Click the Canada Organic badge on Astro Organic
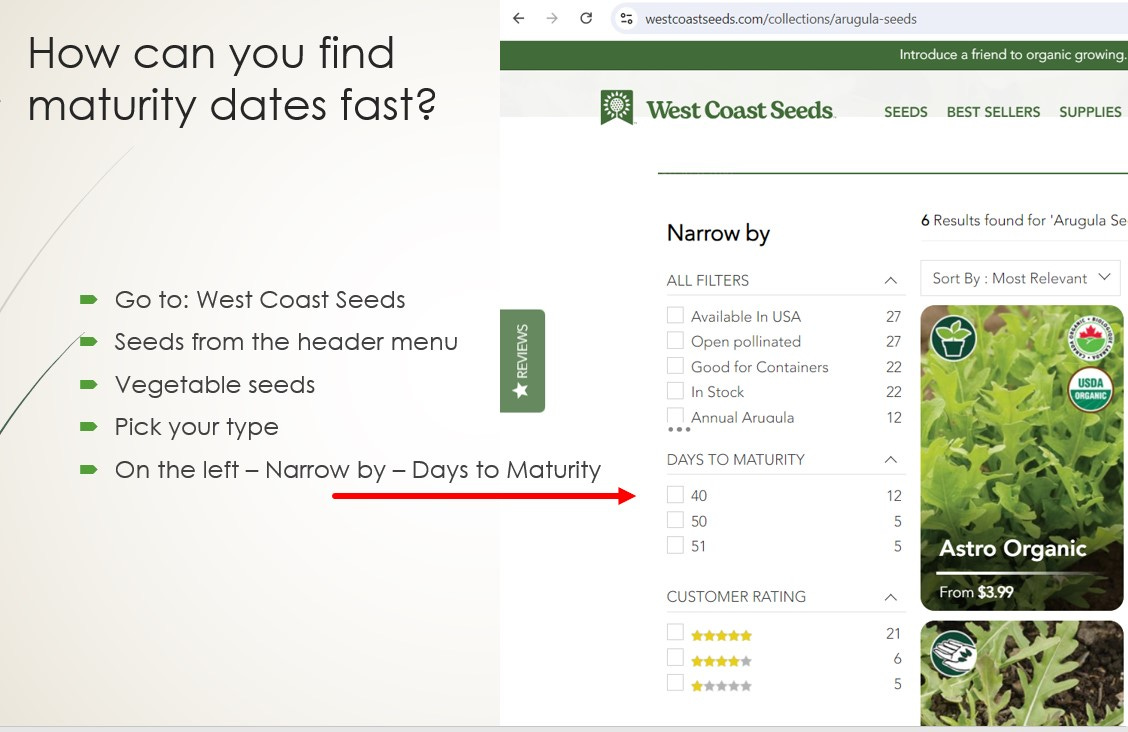The image size is (1128, 732). (1091, 337)
